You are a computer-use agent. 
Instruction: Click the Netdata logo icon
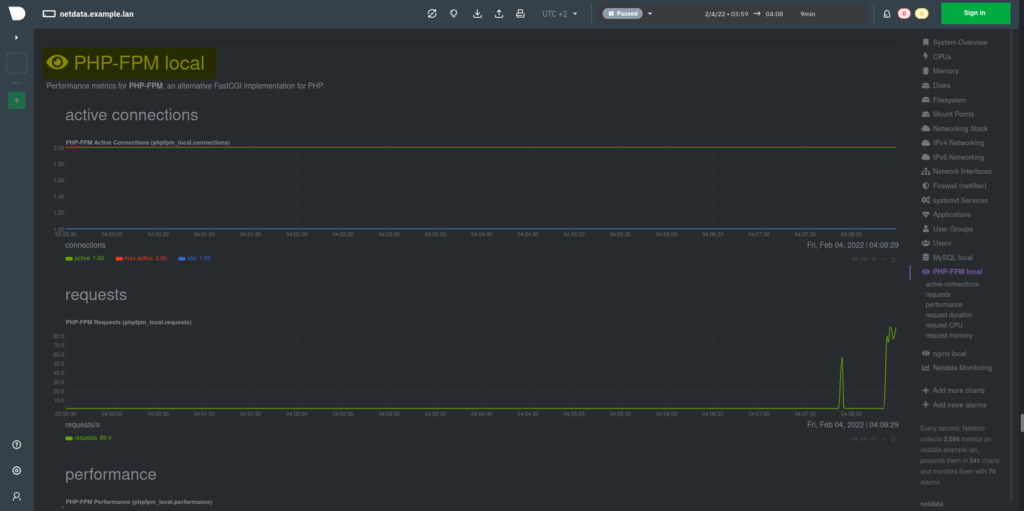(x=16, y=13)
